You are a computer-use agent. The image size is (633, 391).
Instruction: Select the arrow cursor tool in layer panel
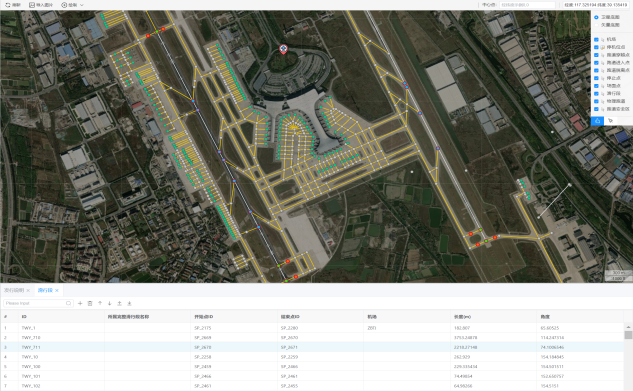[x=610, y=121]
